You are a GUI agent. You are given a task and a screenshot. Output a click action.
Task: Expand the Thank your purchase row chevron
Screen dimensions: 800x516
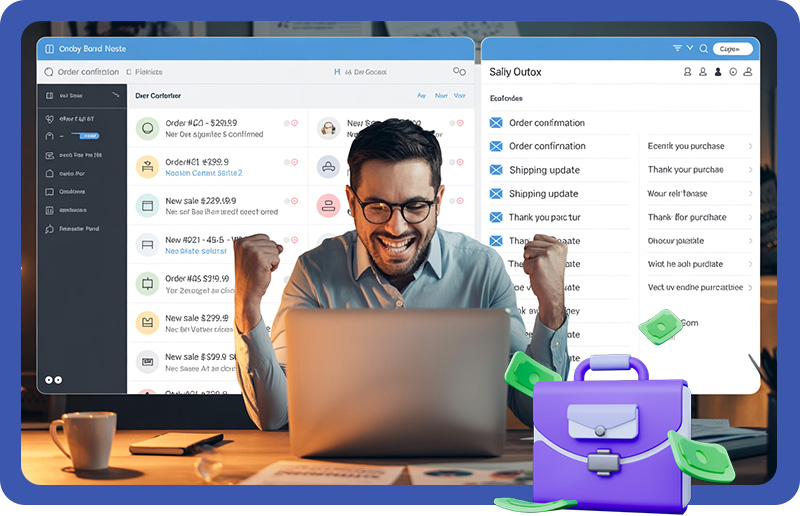[750, 170]
